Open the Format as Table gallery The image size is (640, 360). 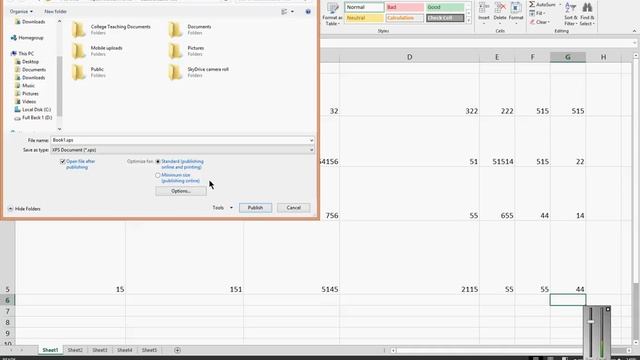pyautogui.click(x=332, y=14)
